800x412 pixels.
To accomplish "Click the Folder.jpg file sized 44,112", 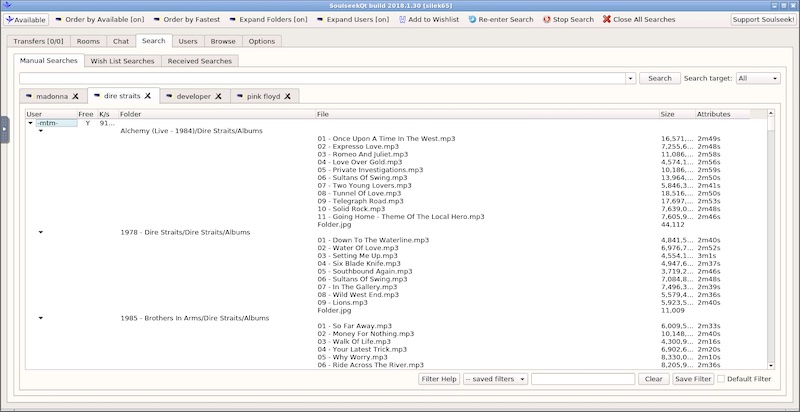I will [334, 224].
